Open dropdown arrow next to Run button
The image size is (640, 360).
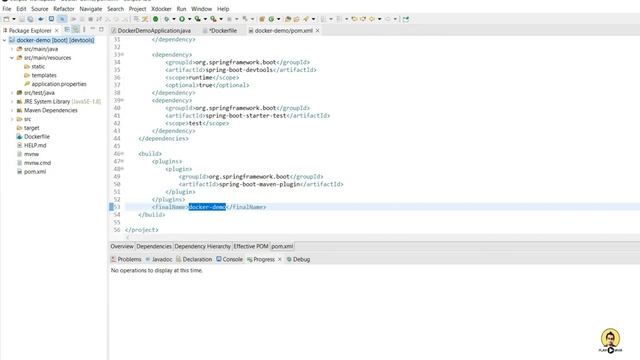(189, 19)
